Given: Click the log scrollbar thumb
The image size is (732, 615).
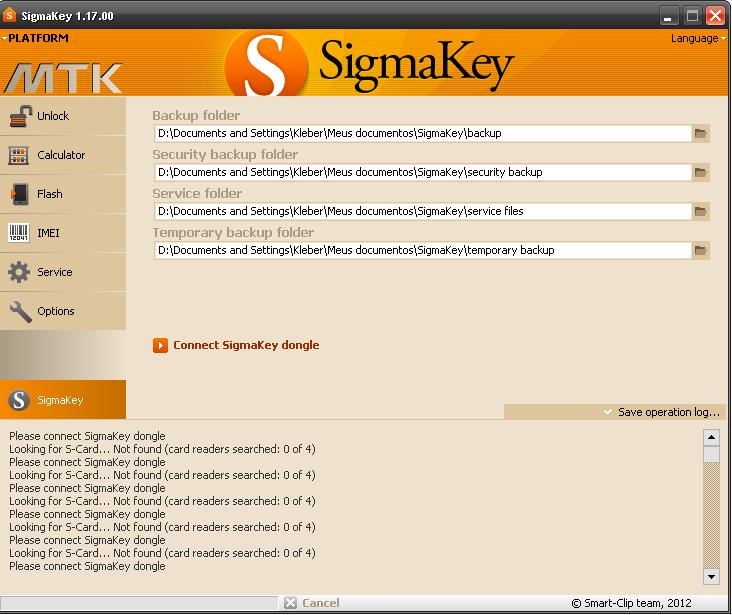Looking at the screenshot, I should [x=711, y=454].
